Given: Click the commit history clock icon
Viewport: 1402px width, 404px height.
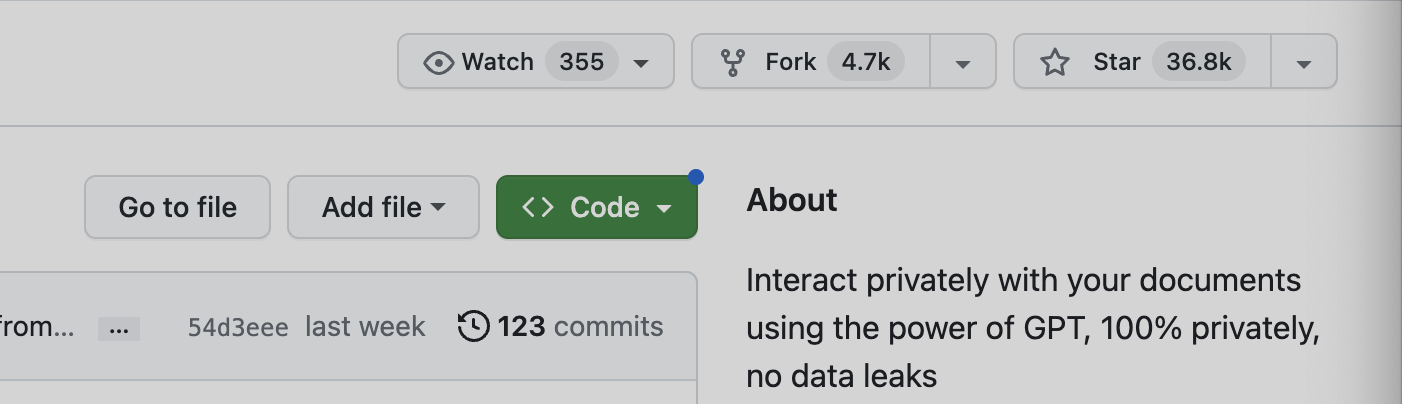Looking at the screenshot, I should point(474,326).
